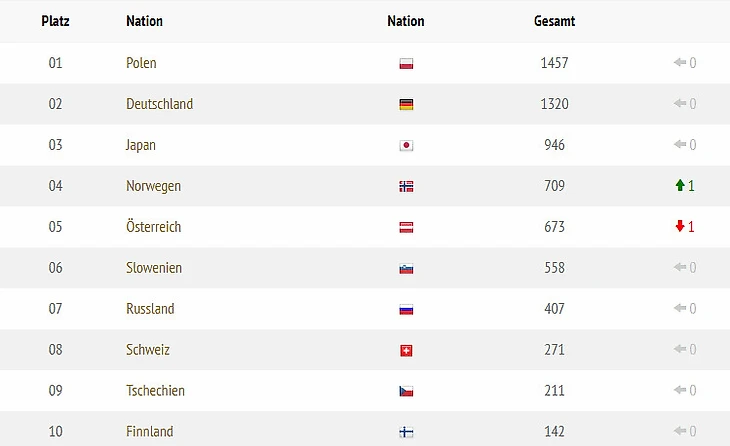Click the Finland flag icon
Screen dimensions: 730x446
pos(406,433)
